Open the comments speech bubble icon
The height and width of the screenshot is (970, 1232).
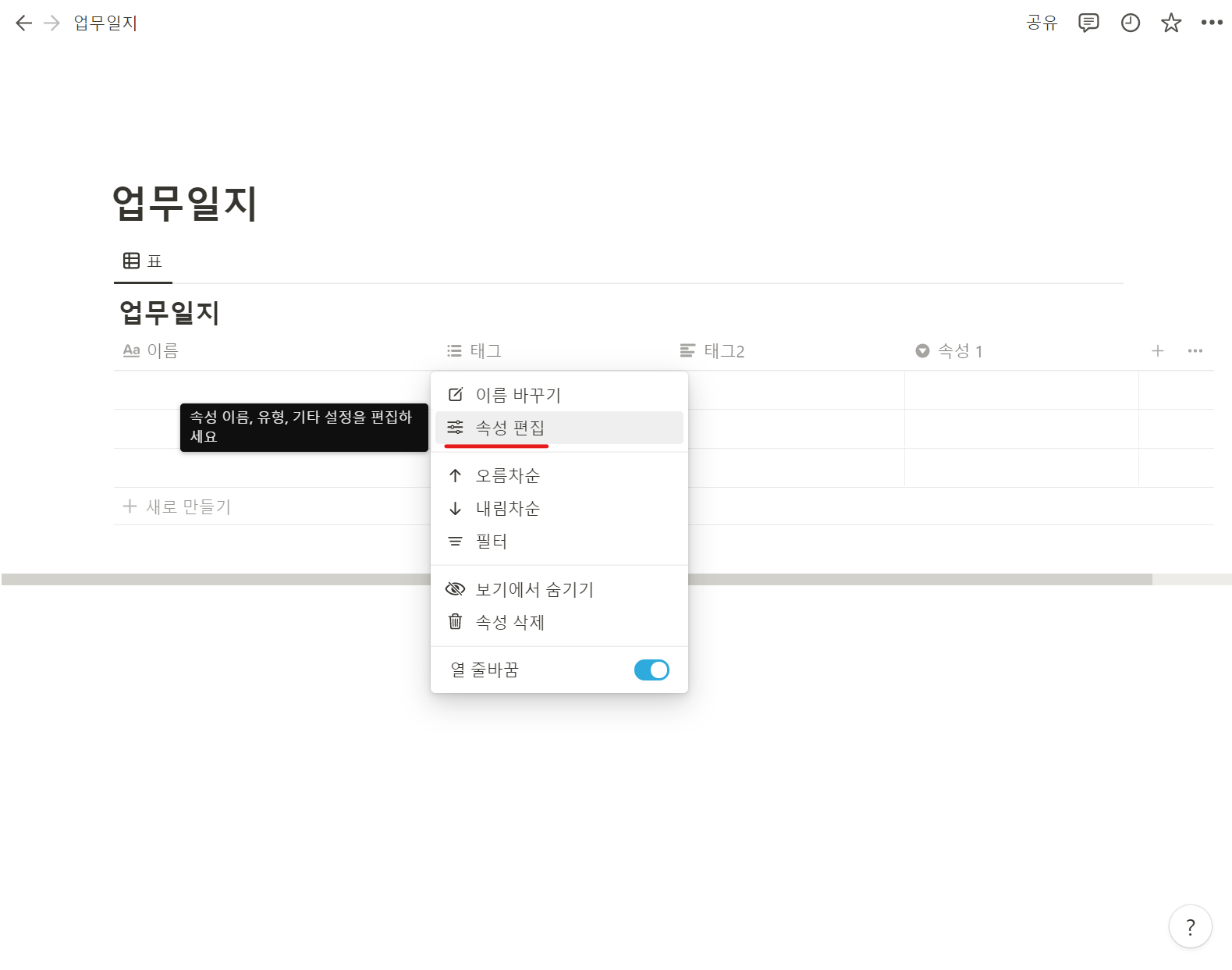click(x=1088, y=23)
